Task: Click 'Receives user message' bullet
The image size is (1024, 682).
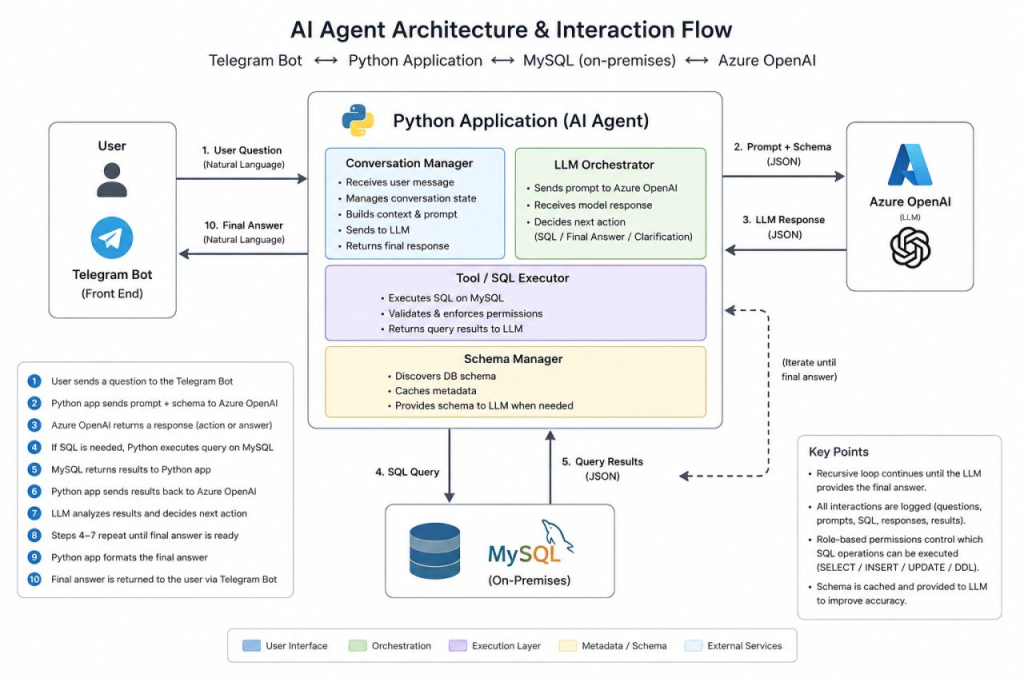Action: coord(400,182)
